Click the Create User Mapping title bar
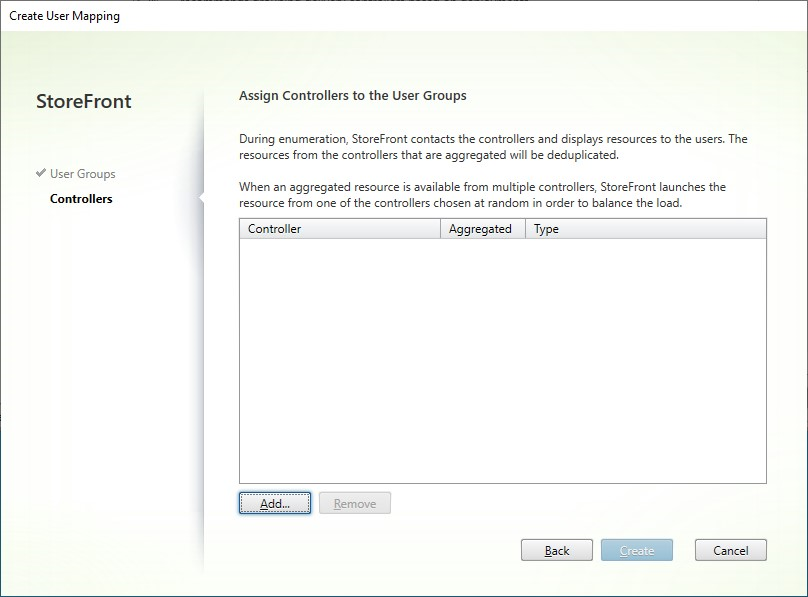808x597 pixels. [x=65, y=15]
